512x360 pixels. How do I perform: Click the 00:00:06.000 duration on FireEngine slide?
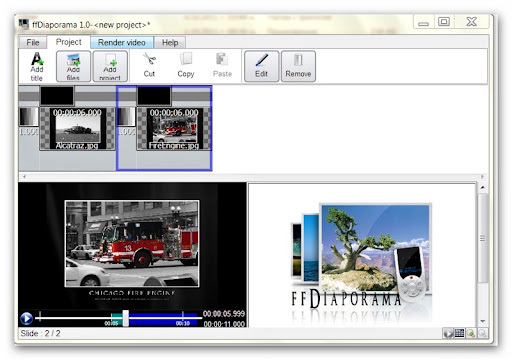174,113
